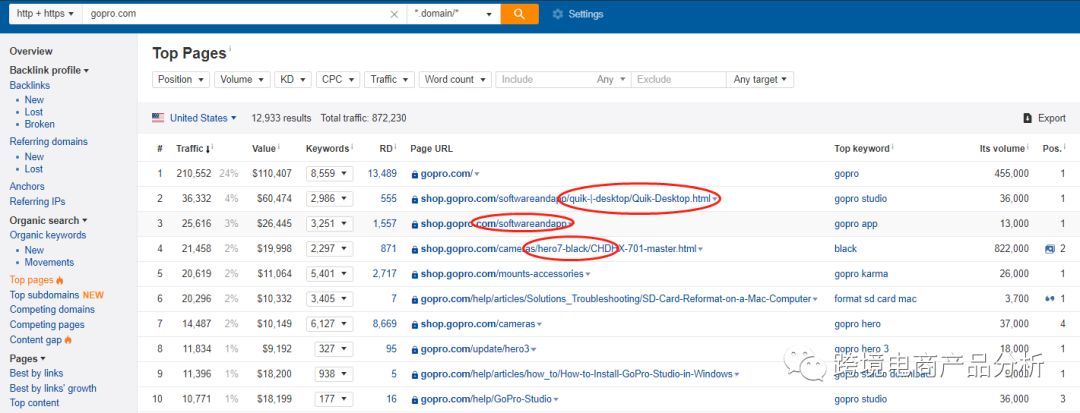Viewport: 1080px width, 413px height.
Task: Select Organic keywords in the sidebar
Action: tap(47, 235)
